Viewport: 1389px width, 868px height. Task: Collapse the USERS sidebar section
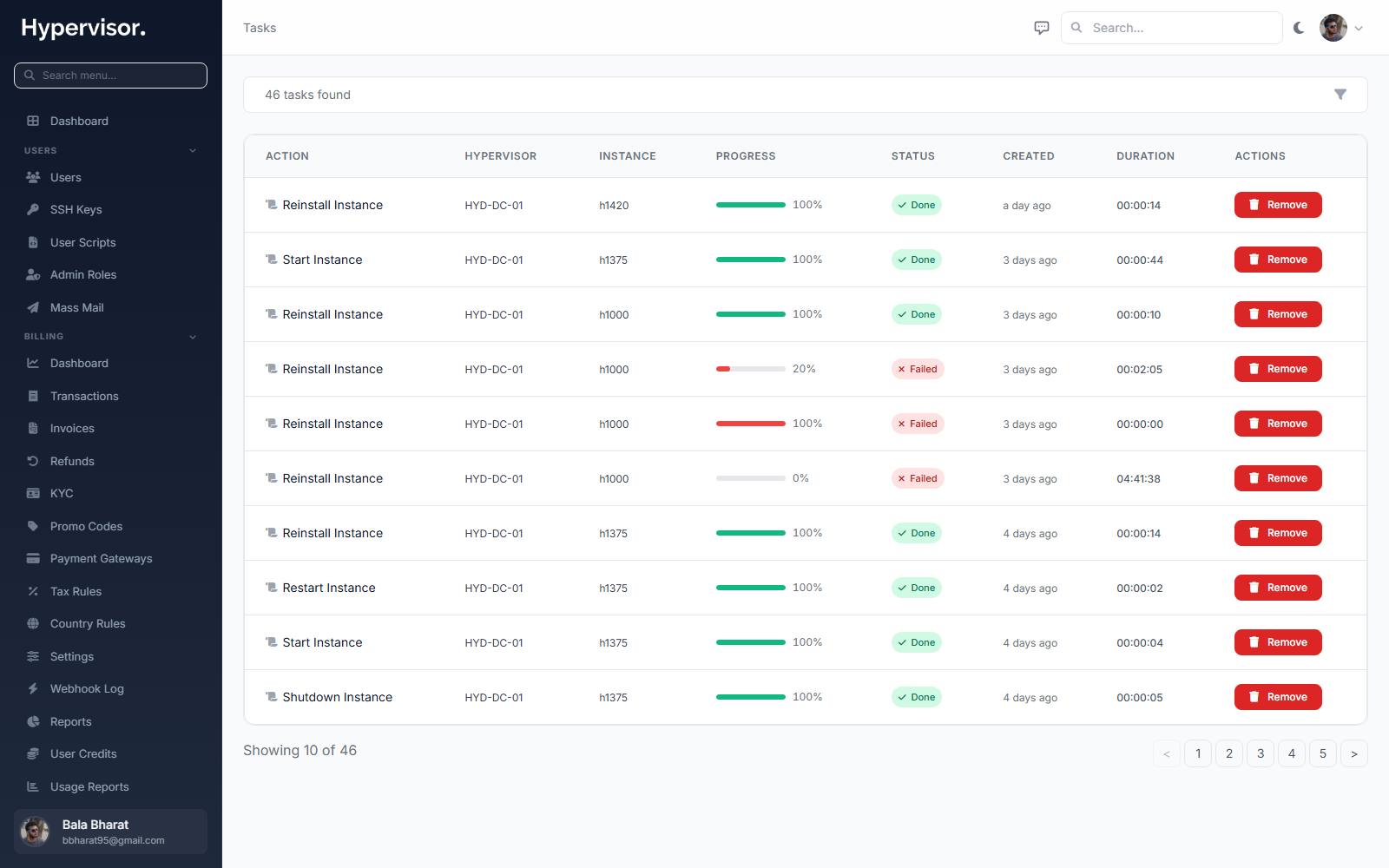[x=193, y=150]
